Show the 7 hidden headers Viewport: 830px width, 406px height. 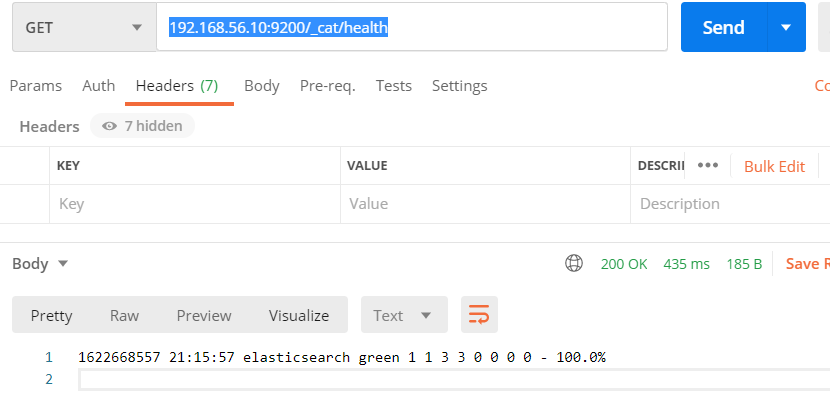(142, 126)
